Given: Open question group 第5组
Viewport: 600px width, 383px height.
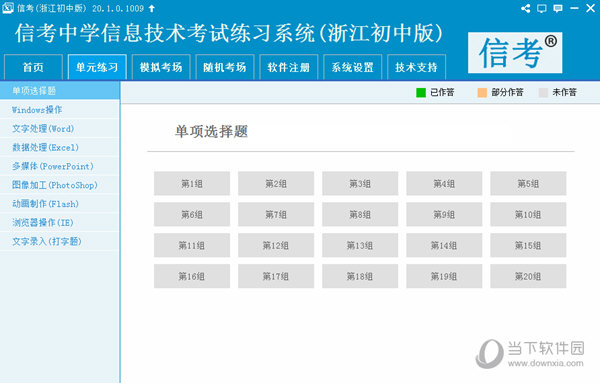Looking at the screenshot, I should 528,184.
